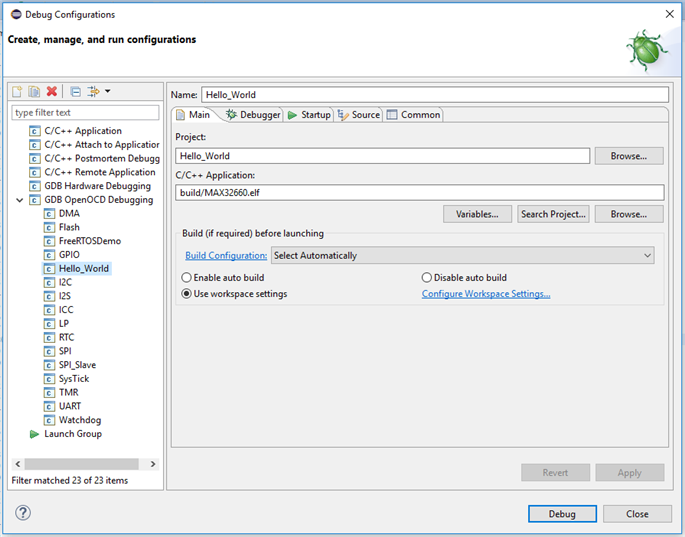Image resolution: width=685 pixels, height=537 pixels.
Task: Click the help question mark icon
Action: (23, 513)
